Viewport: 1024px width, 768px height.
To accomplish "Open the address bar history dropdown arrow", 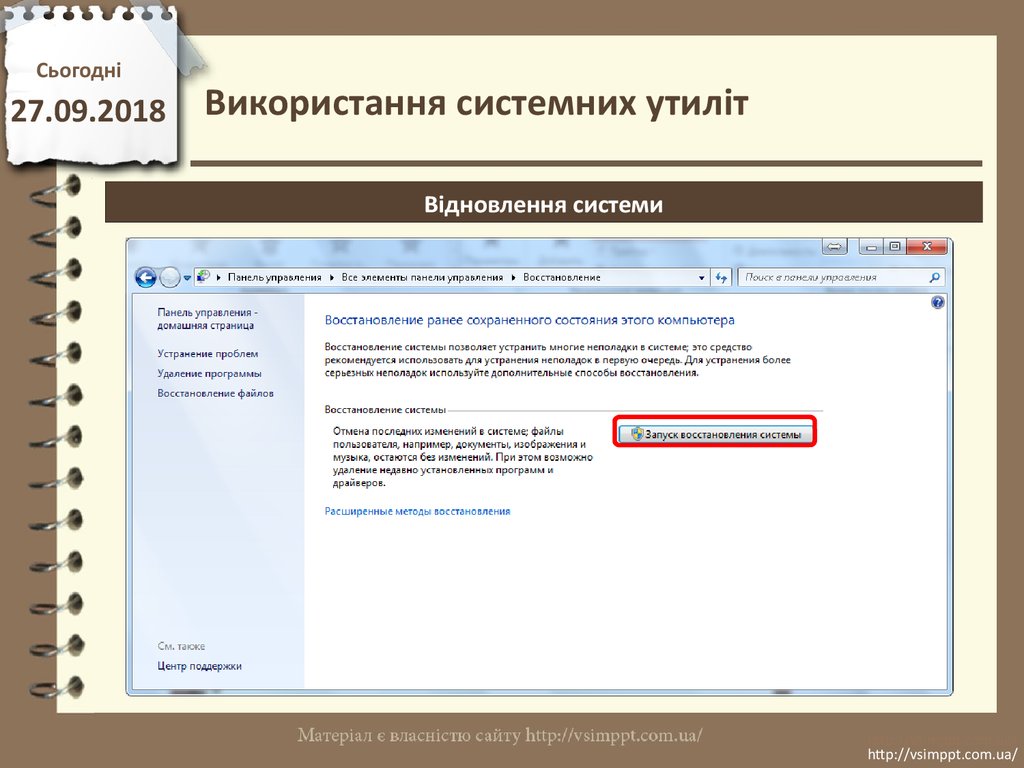I will (x=700, y=277).
